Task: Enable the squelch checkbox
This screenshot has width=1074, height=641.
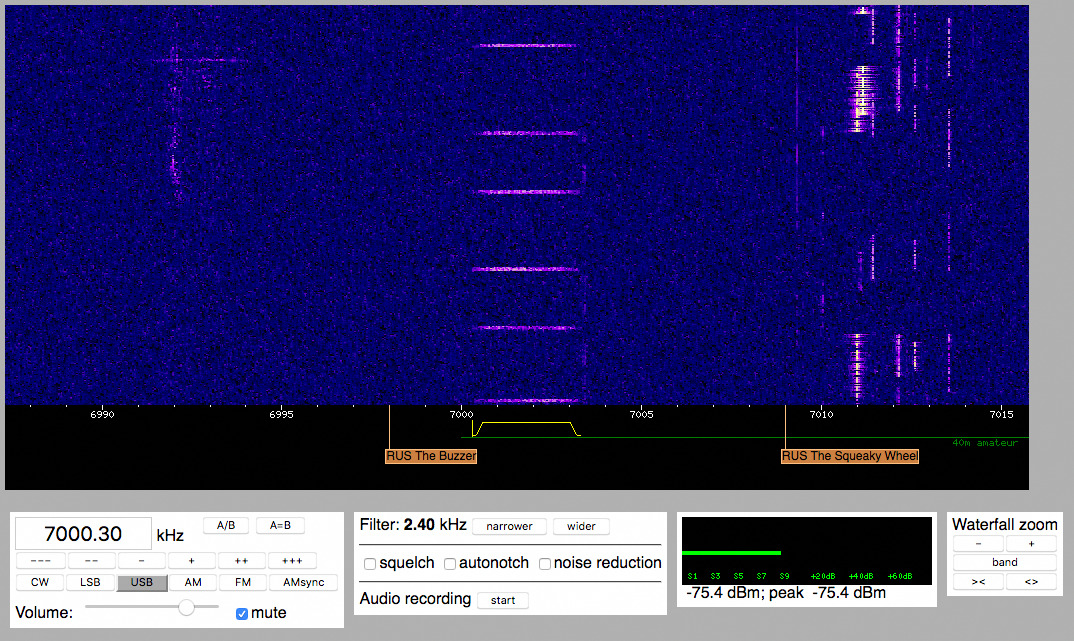Action: [370, 564]
